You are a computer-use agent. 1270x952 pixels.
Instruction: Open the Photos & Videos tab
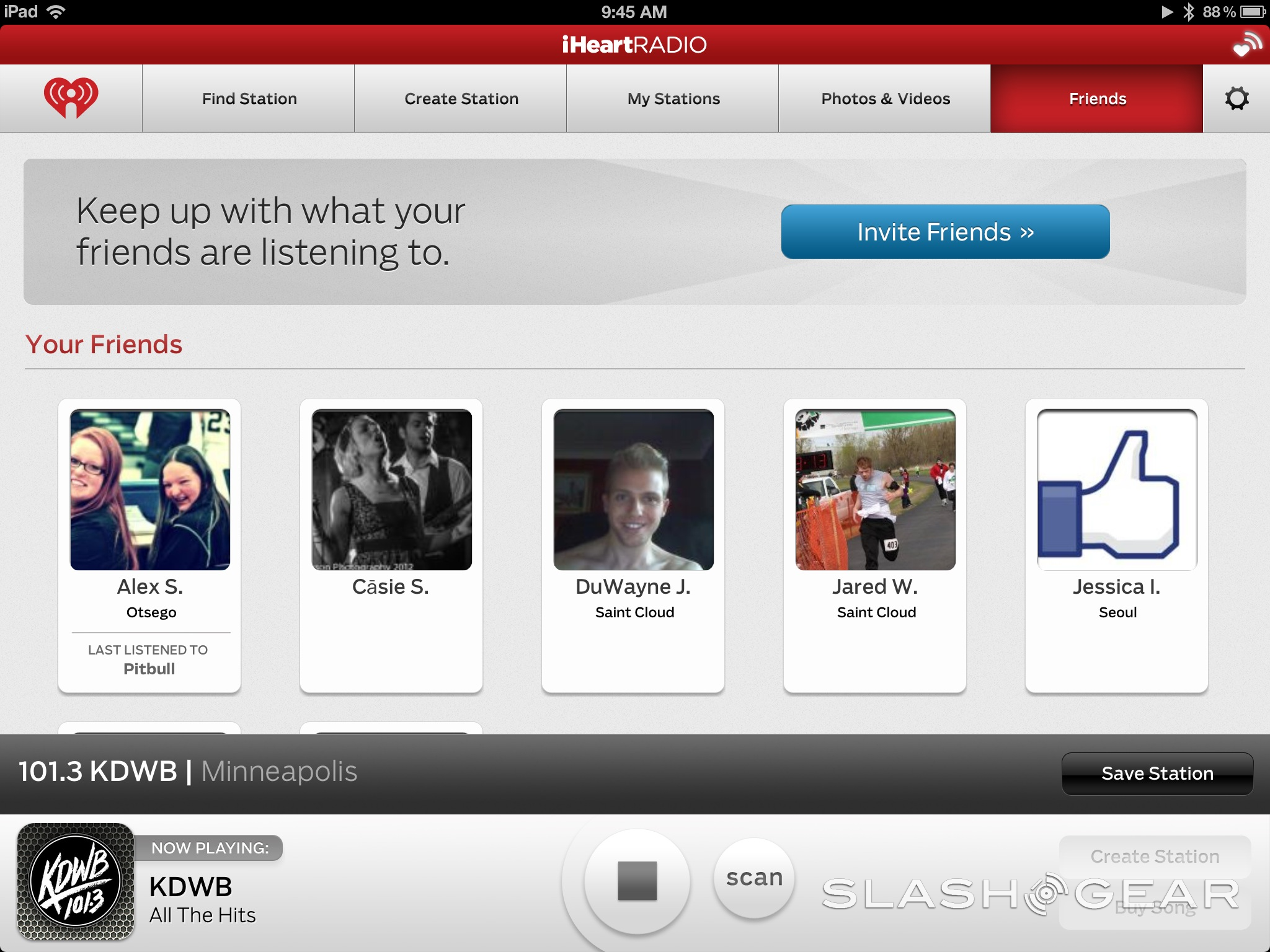pyautogui.click(x=885, y=99)
